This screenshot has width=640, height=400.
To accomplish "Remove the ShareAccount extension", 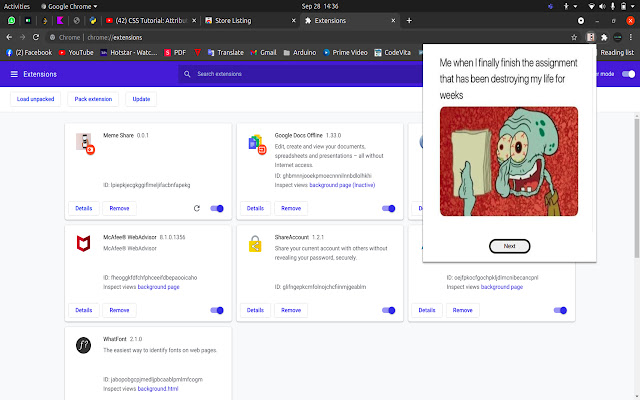I will pyautogui.click(x=291, y=310).
